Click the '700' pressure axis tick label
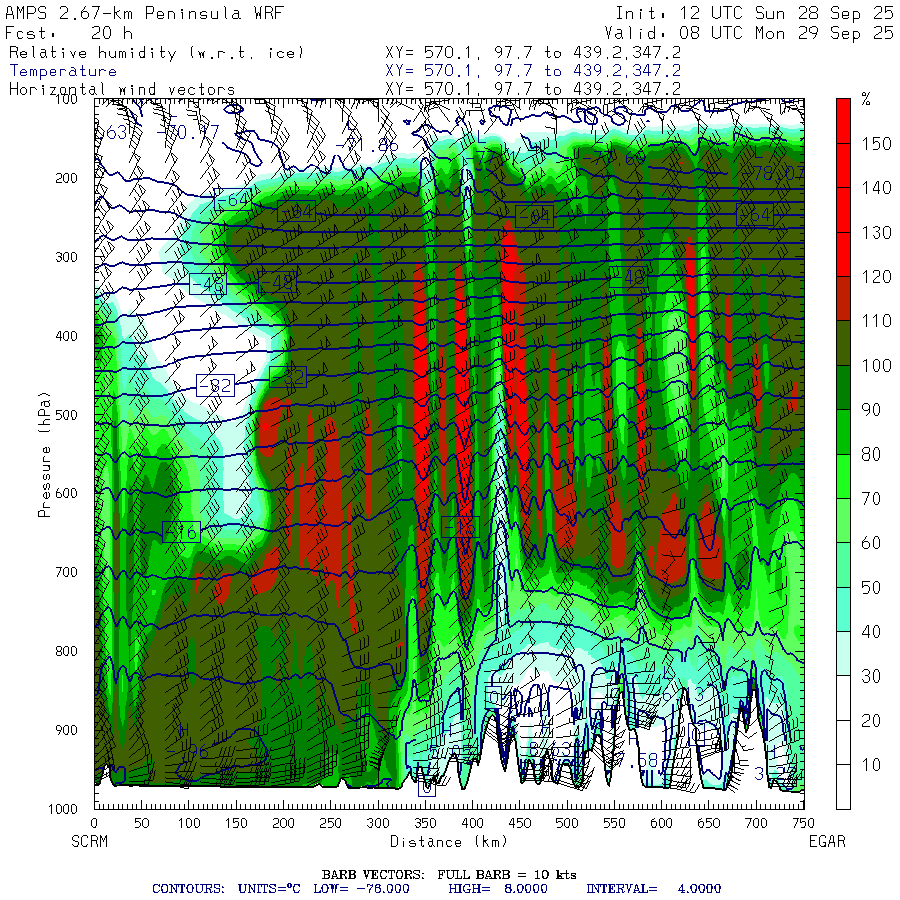 [x=66, y=572]
